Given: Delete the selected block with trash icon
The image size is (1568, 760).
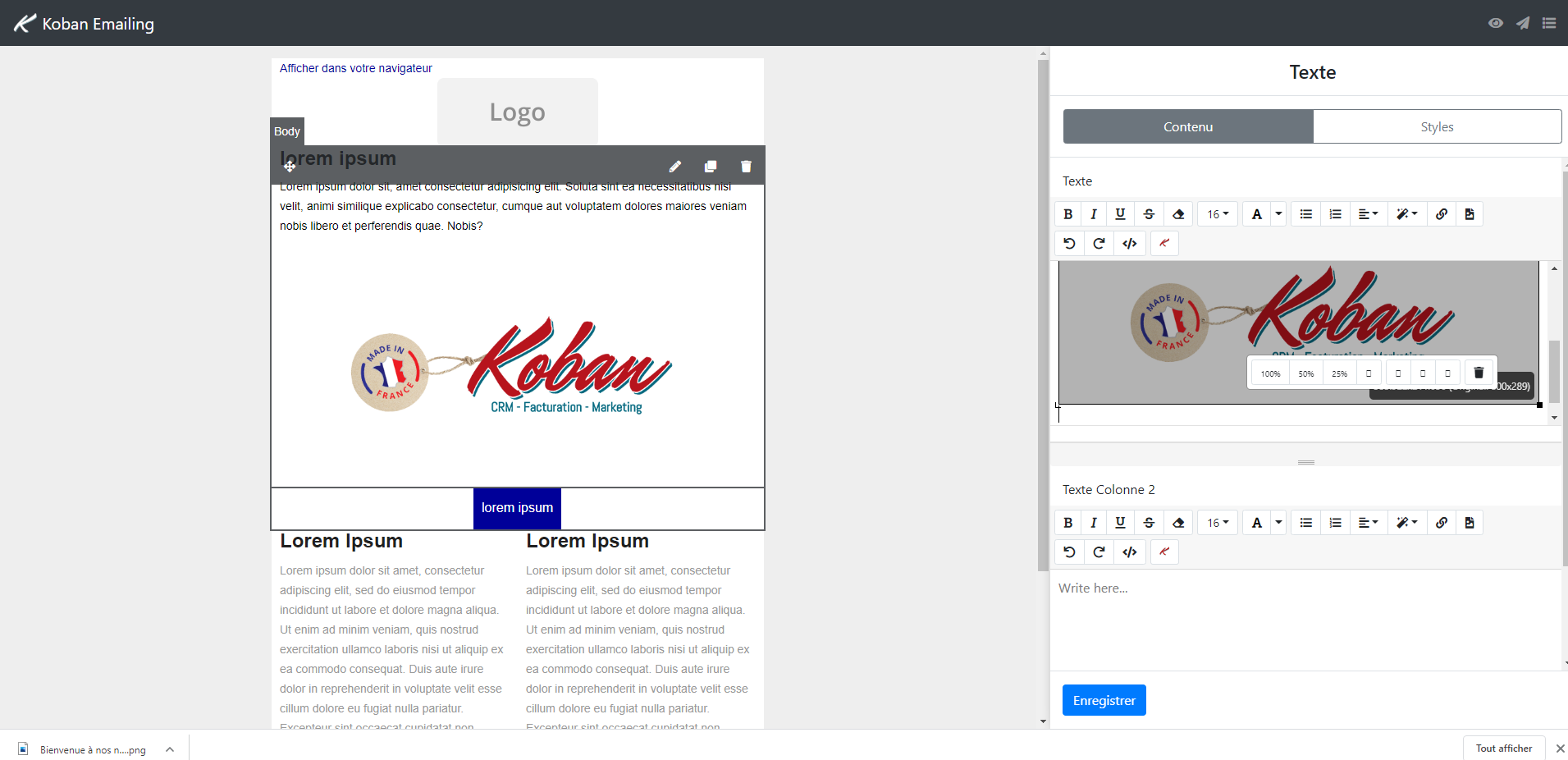Looking at the screenshot, I should pos(746,167).
